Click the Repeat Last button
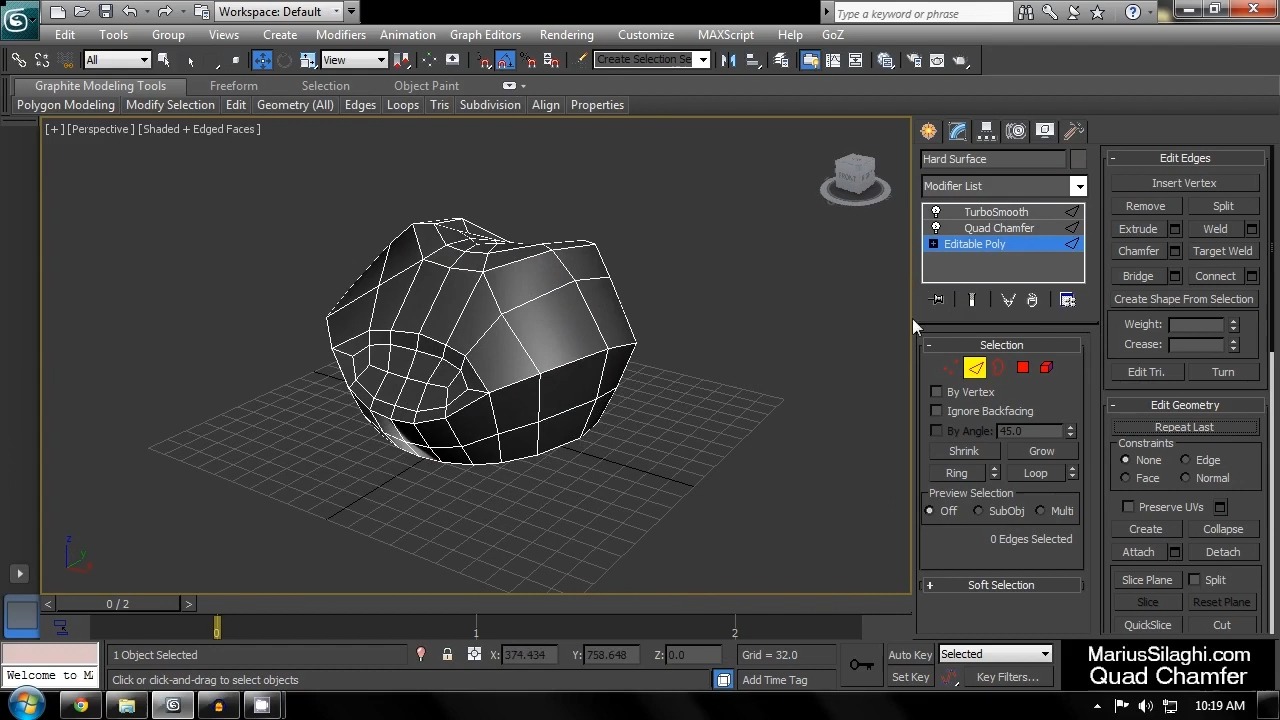The height and width of the screenshot is (720, 1280). [1184, 427]
